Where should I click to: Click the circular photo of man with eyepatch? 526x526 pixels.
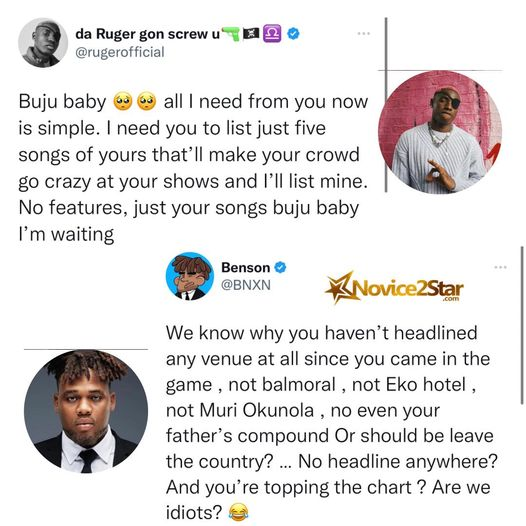pyautogui.click(x=440, y=132)
